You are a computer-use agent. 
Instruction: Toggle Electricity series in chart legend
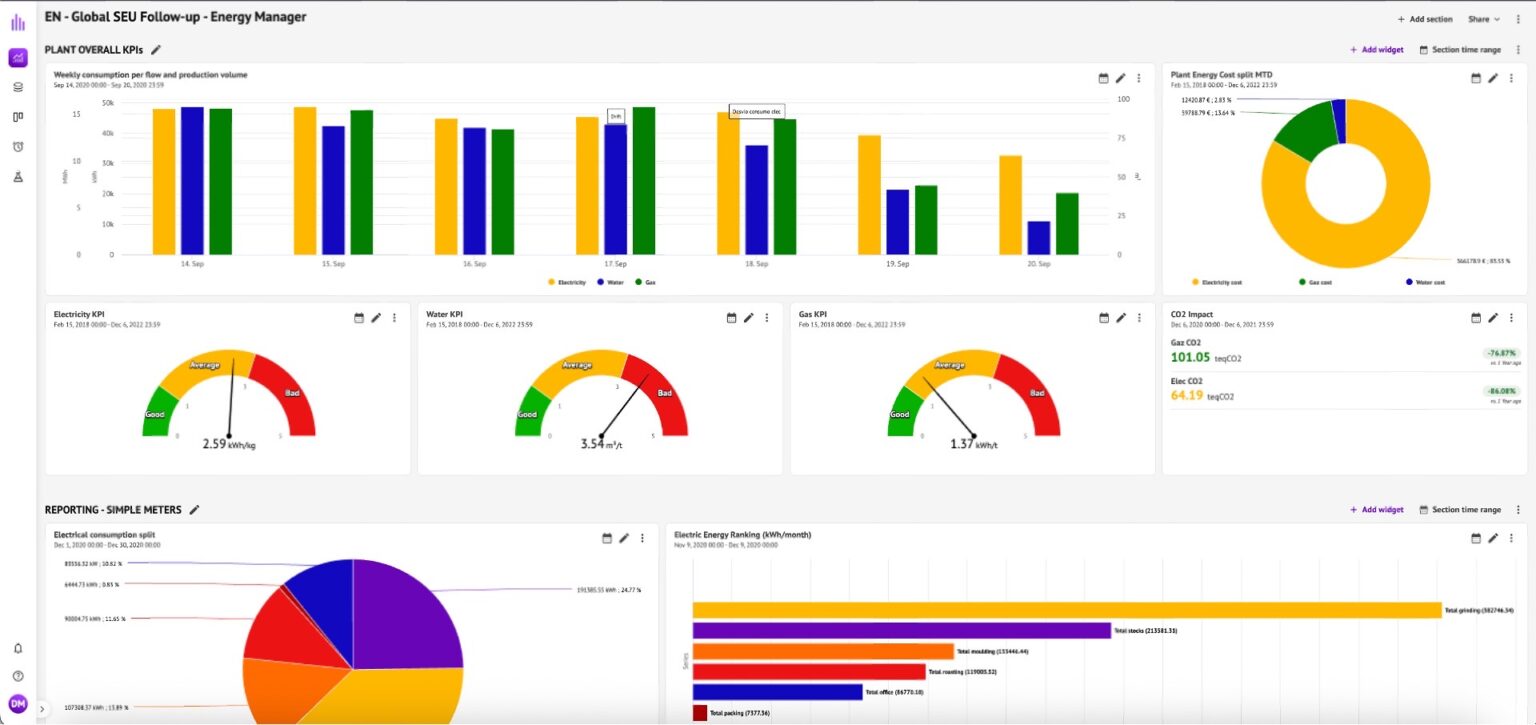point(567,282)
